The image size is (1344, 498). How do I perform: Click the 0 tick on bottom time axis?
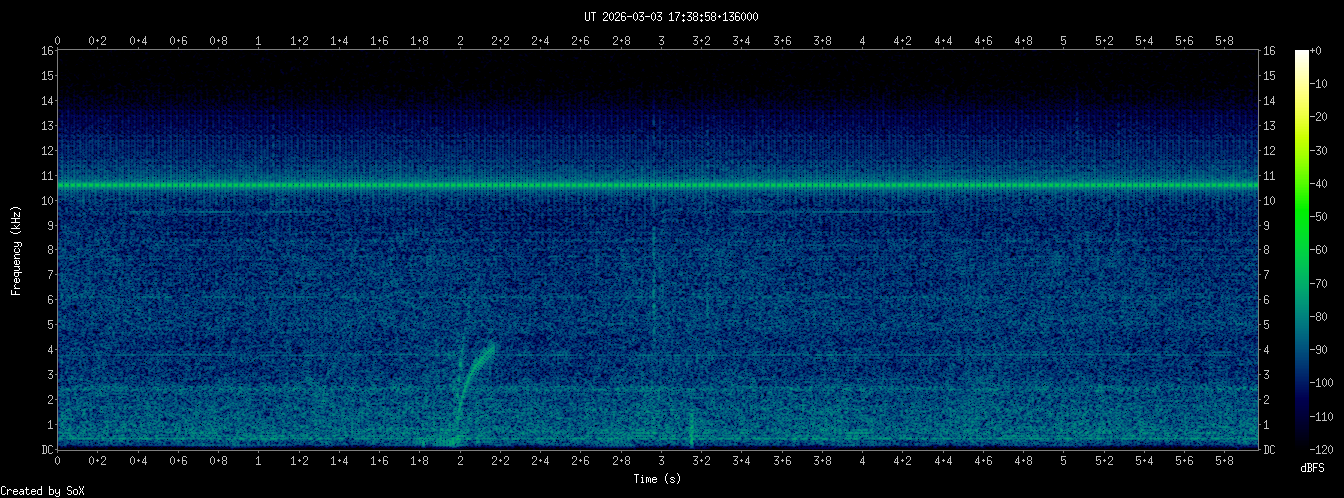58,461
